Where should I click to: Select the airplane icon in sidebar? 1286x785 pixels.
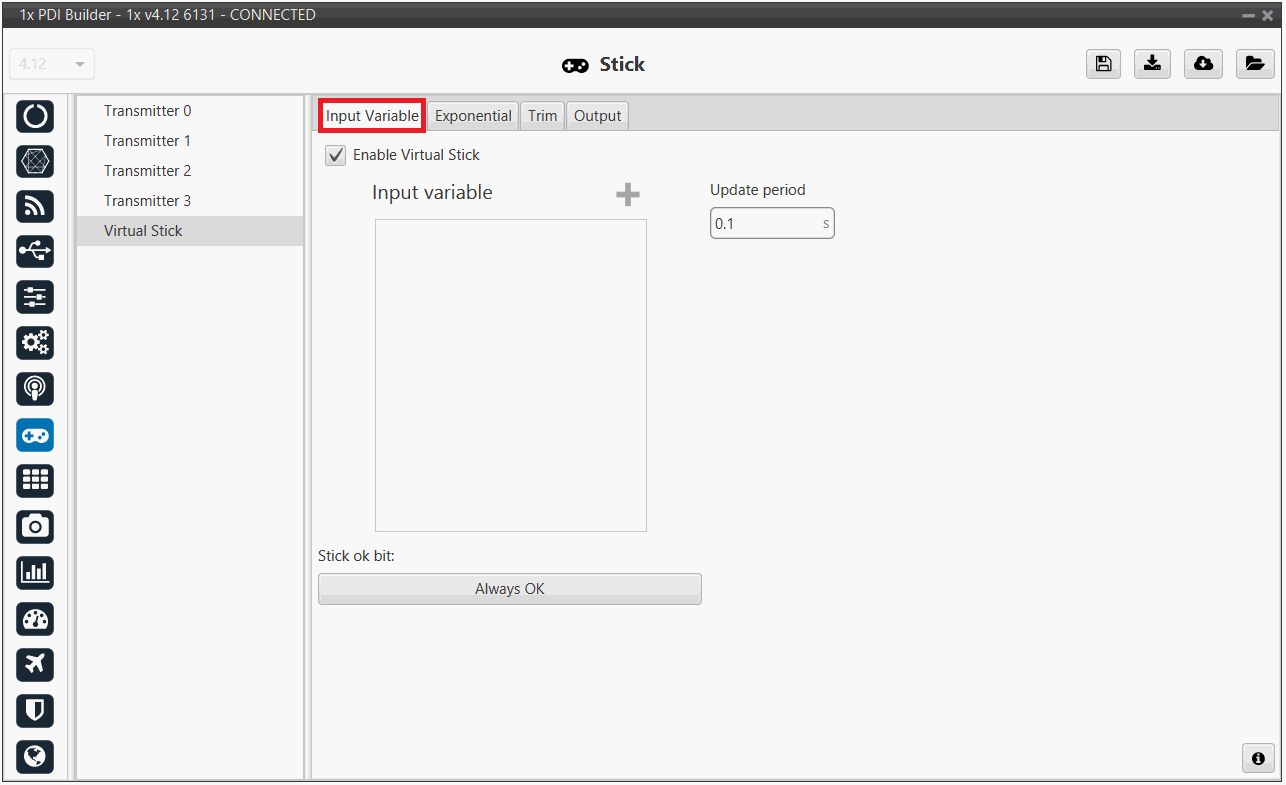(x=35, y=665)
